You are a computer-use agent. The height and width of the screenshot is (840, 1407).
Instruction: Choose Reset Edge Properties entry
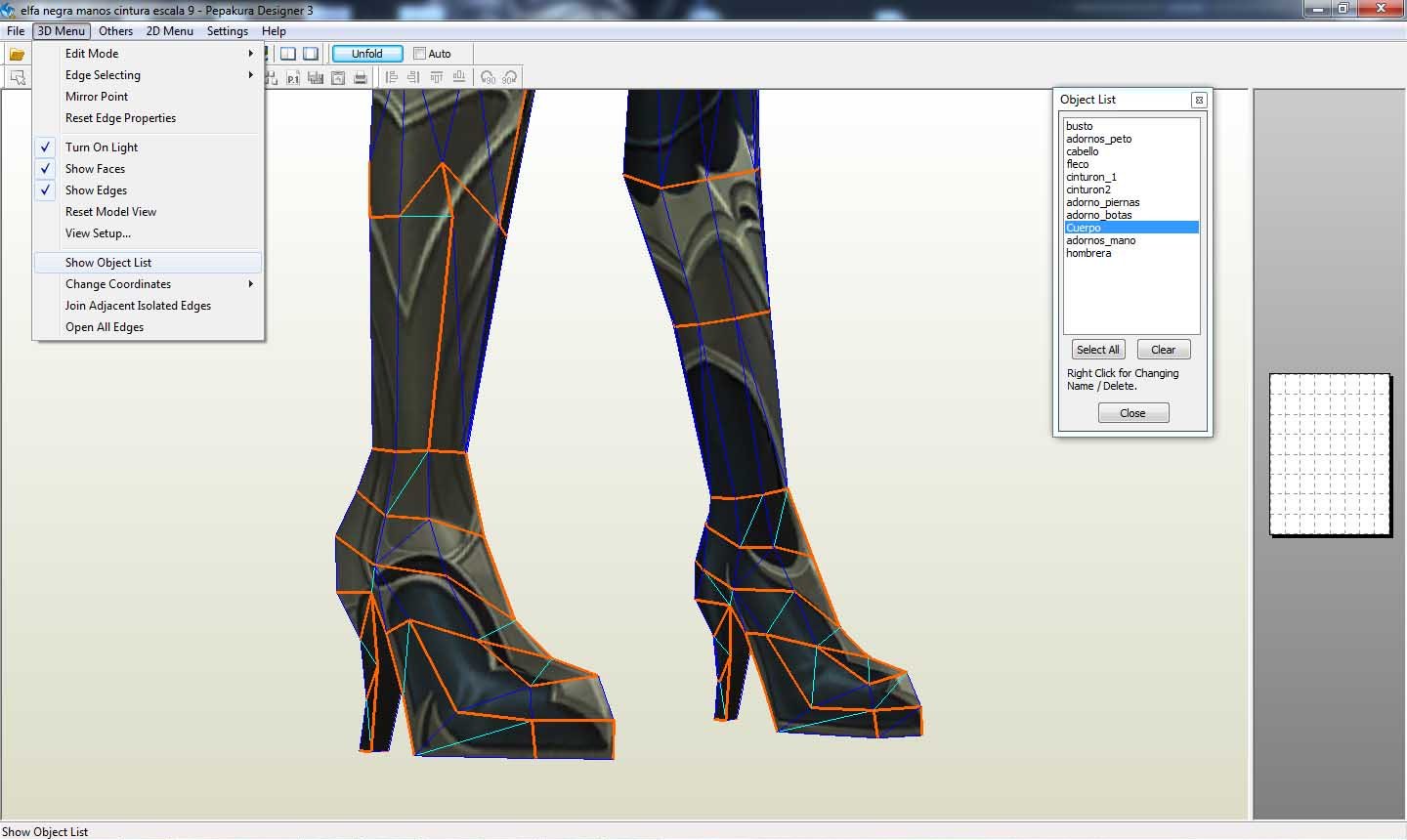click(x=148, y=118)
